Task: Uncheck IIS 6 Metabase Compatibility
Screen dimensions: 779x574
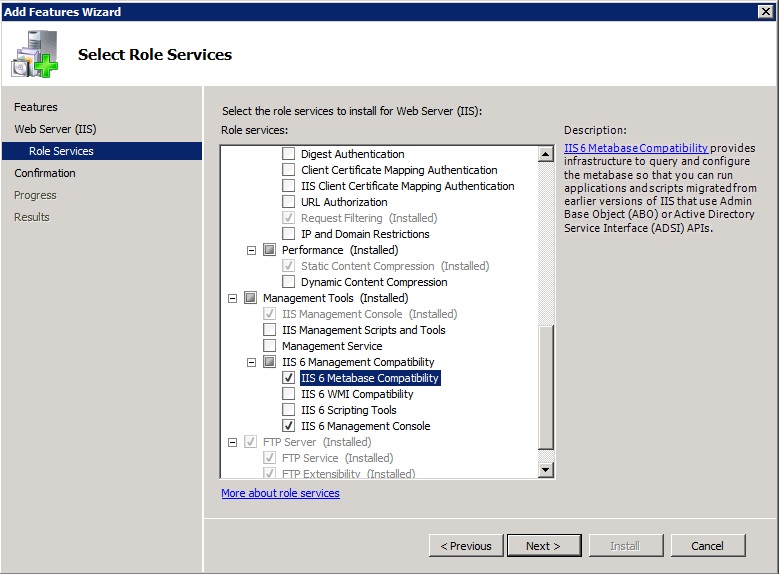Action: pos(289,378)
